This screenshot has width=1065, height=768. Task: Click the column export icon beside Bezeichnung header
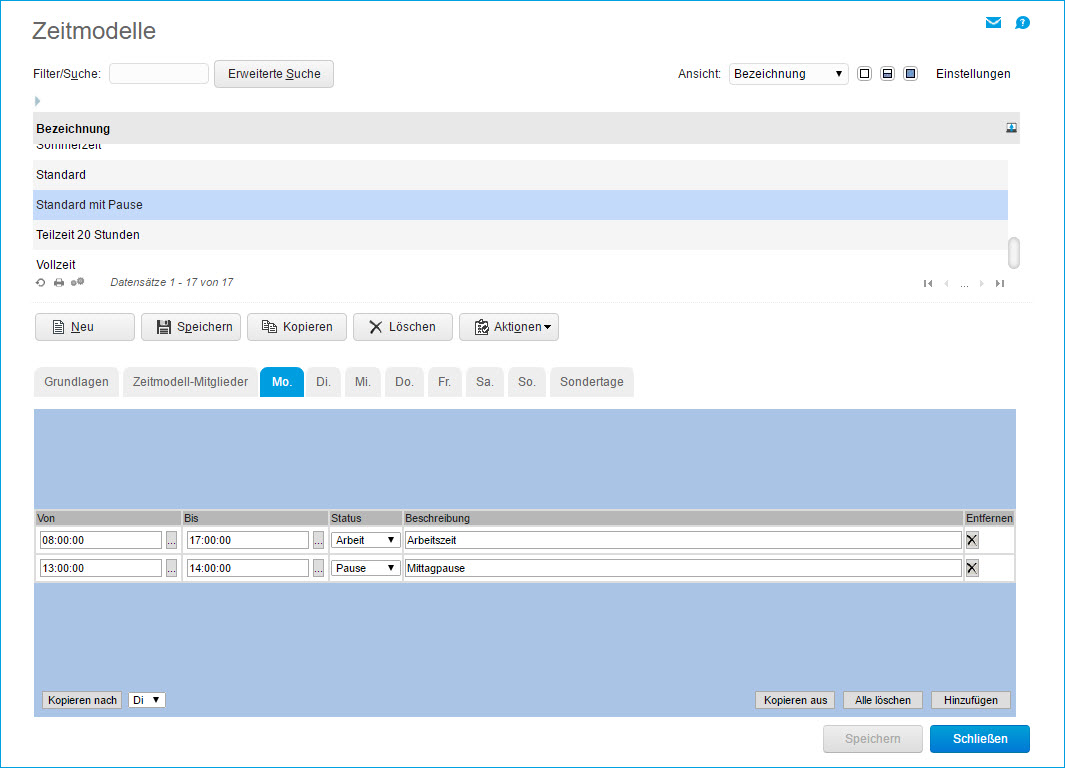pos(1011,128)
